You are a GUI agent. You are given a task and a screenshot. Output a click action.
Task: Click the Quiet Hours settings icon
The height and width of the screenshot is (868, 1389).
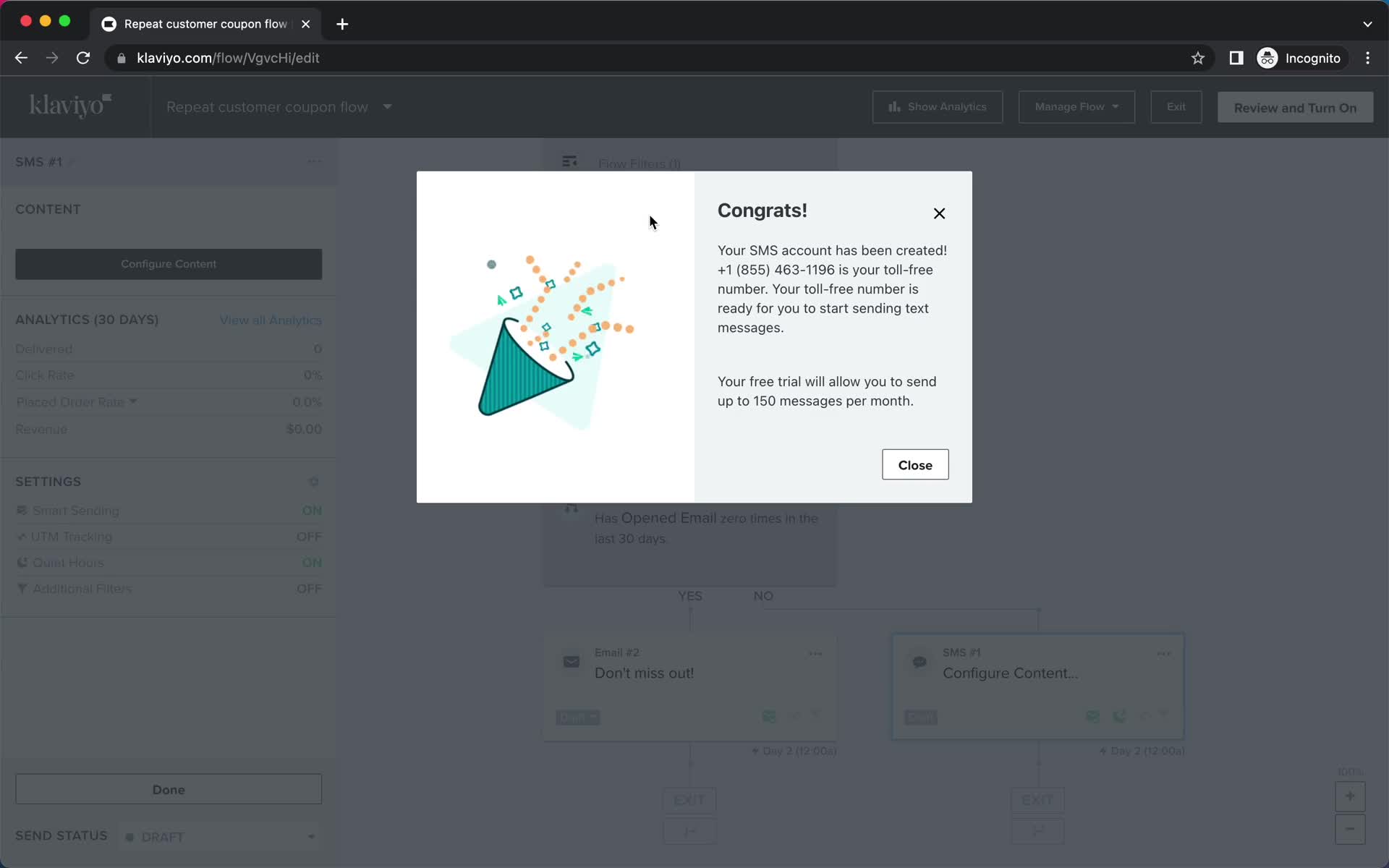click(x=21, y=562)
